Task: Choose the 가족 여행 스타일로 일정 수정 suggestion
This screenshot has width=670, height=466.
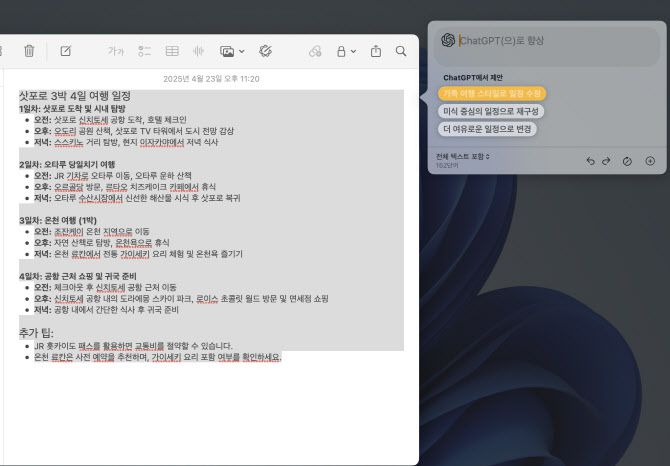Action: tap(492, 94)
